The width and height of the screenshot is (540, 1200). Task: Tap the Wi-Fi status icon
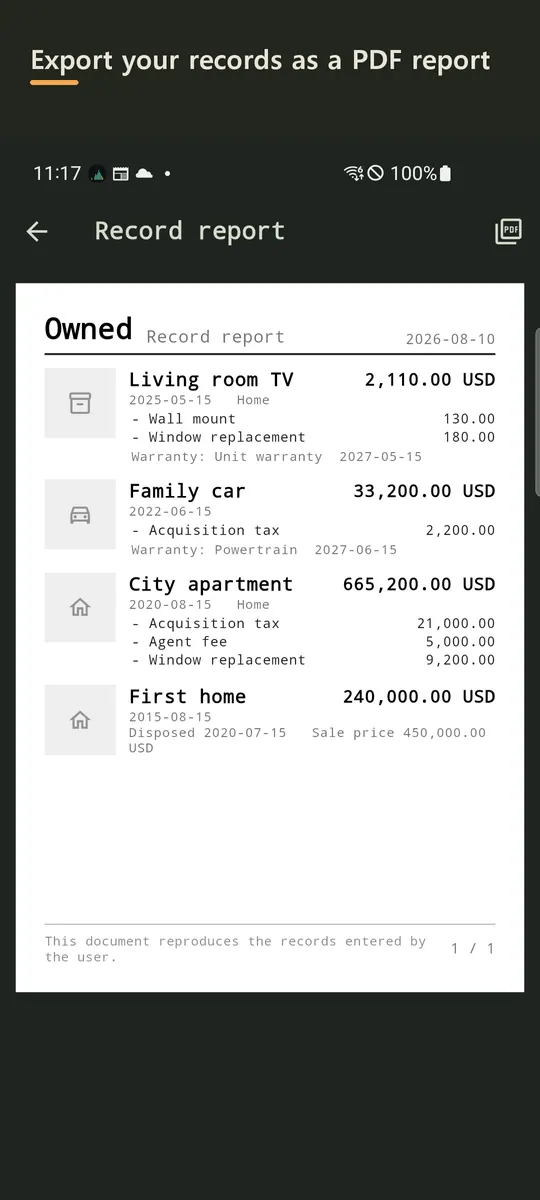coord(353,173)
